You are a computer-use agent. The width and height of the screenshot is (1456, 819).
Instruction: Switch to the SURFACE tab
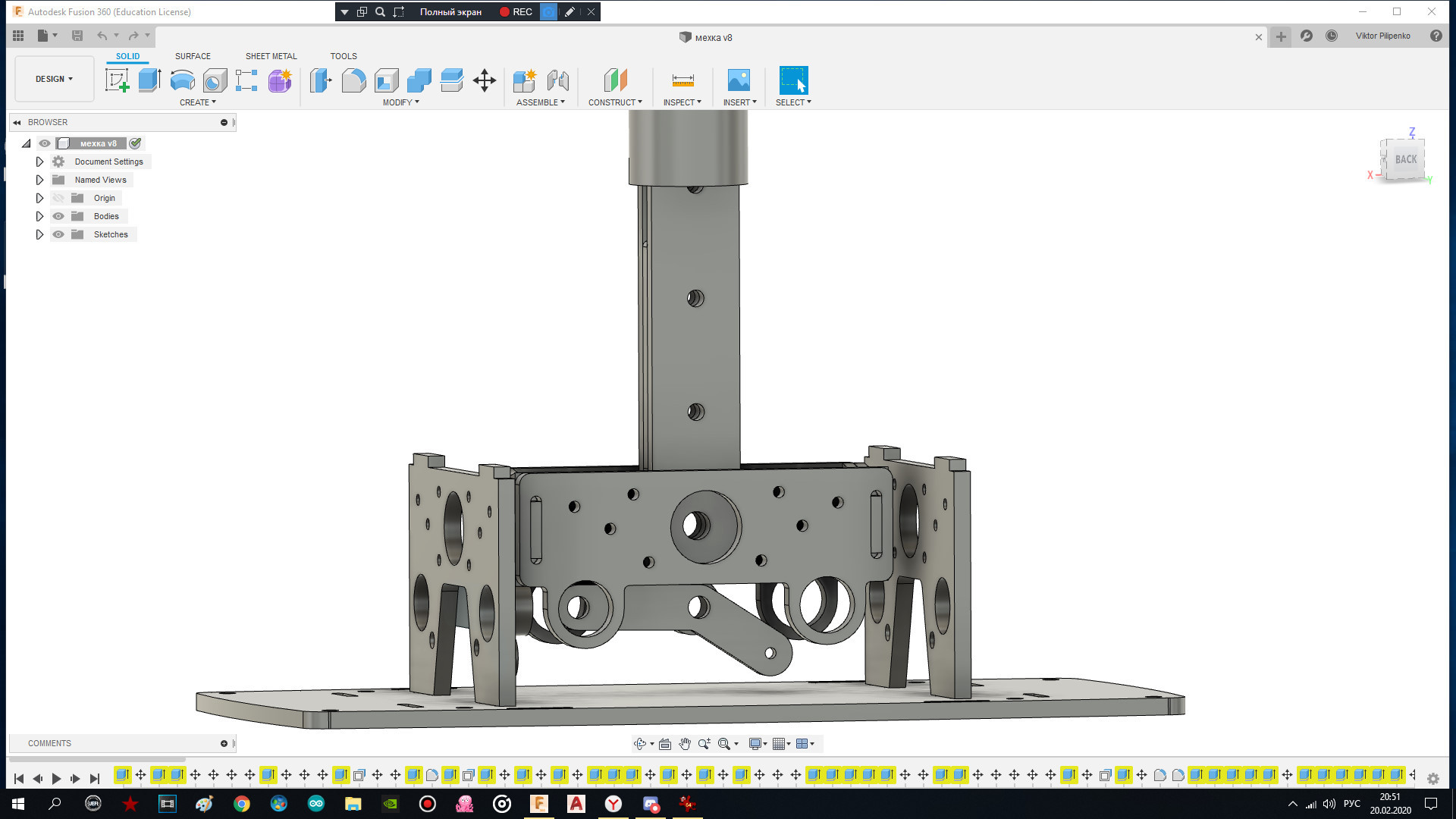(193, 56)
